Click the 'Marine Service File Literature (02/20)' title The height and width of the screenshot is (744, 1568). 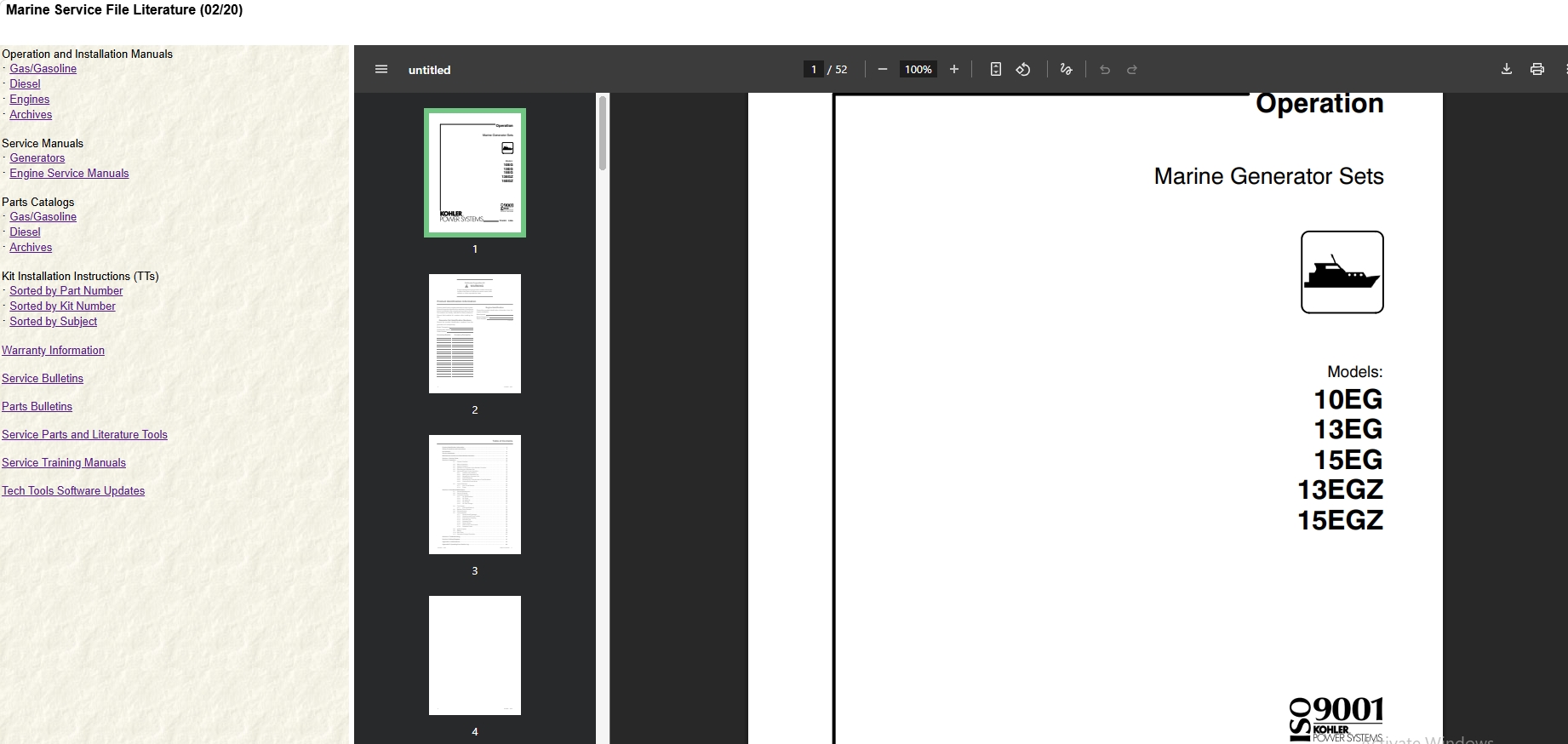click(124, 10)
